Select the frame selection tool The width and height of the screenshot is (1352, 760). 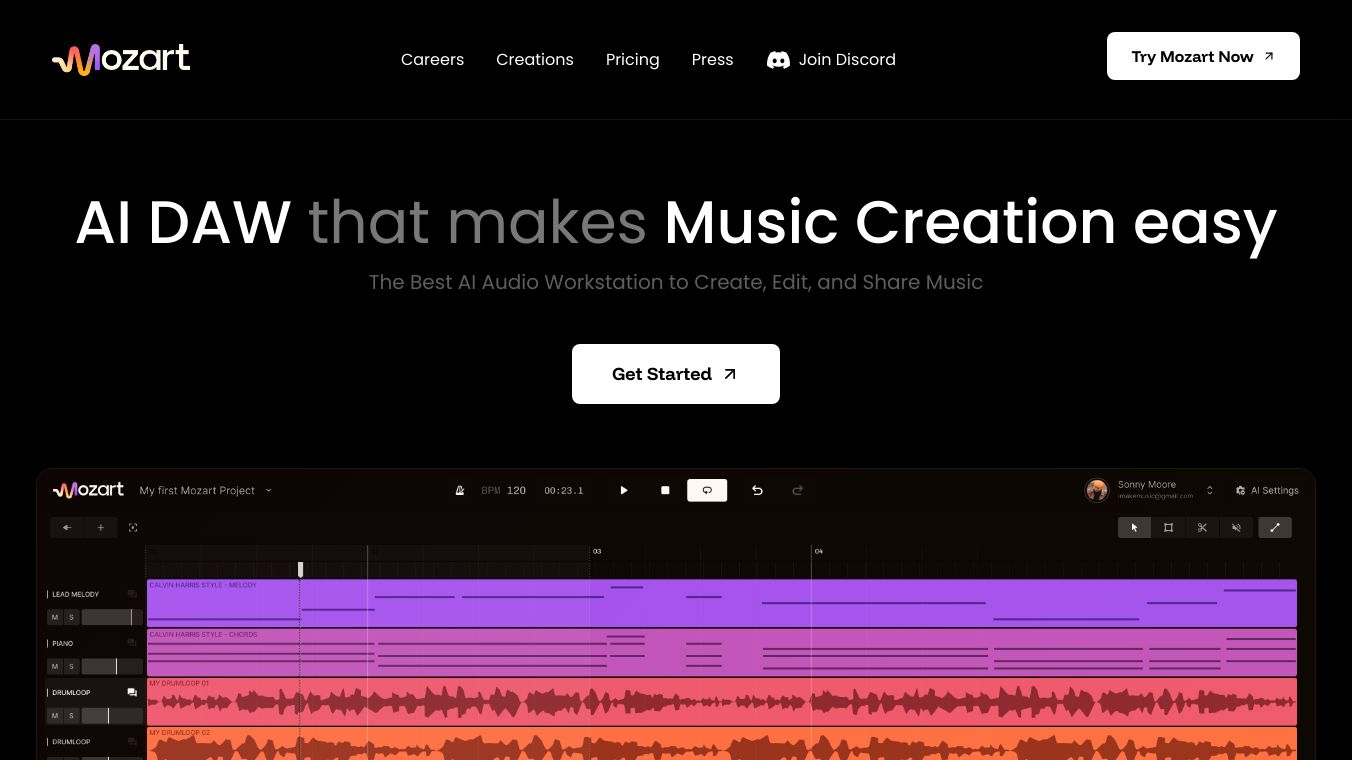[1168, 527]
